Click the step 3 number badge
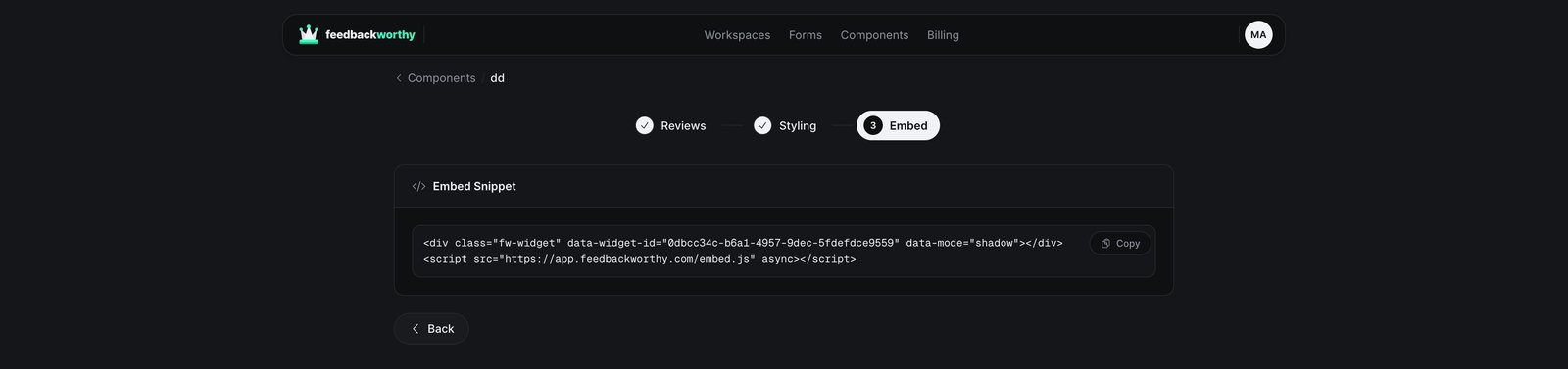The image size is (1568, 369). pyautogui.click(x=873, y=125)
